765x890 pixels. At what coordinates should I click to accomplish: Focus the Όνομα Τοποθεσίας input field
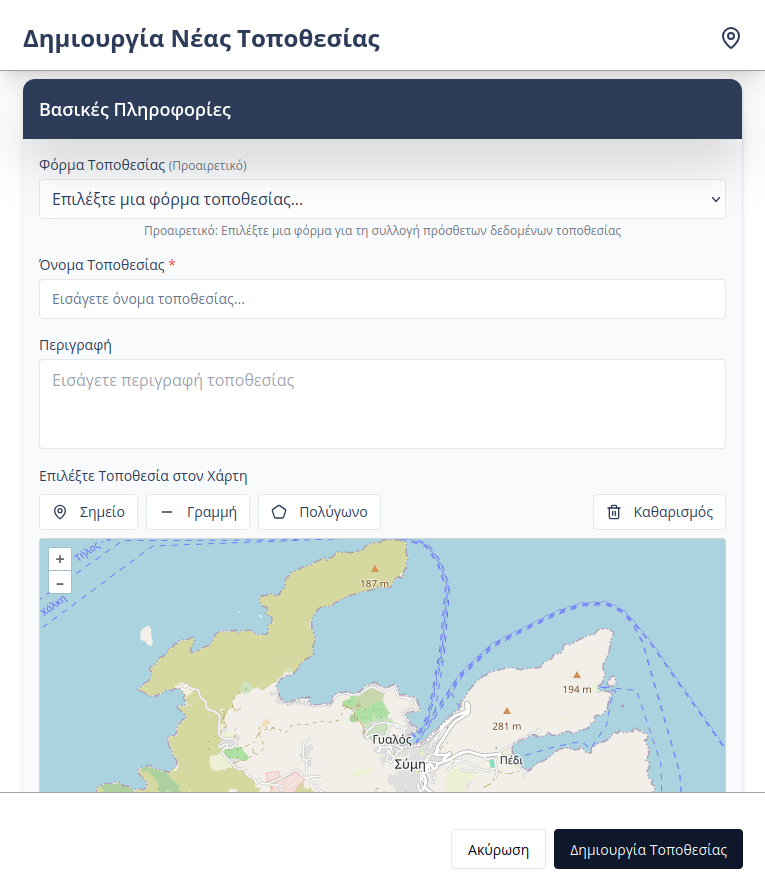pos(382,299)
